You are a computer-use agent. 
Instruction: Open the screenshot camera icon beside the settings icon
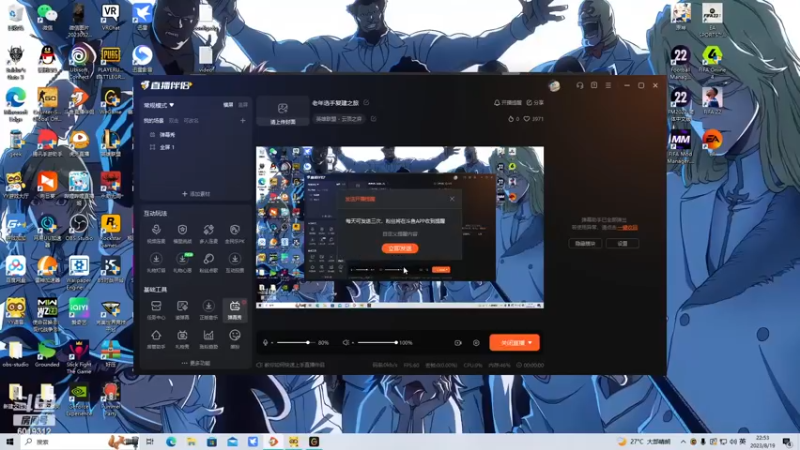(458, 343)
